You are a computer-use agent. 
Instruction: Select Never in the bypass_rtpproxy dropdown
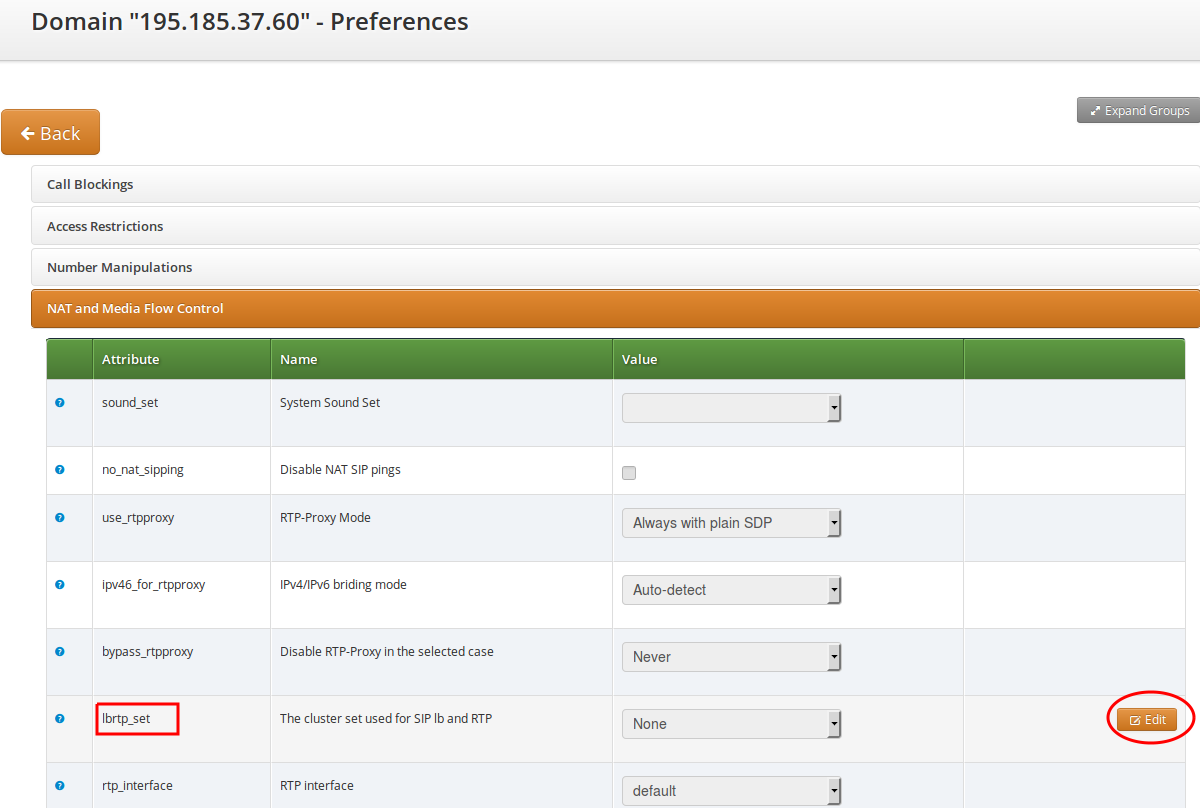[x=731, y=656]
